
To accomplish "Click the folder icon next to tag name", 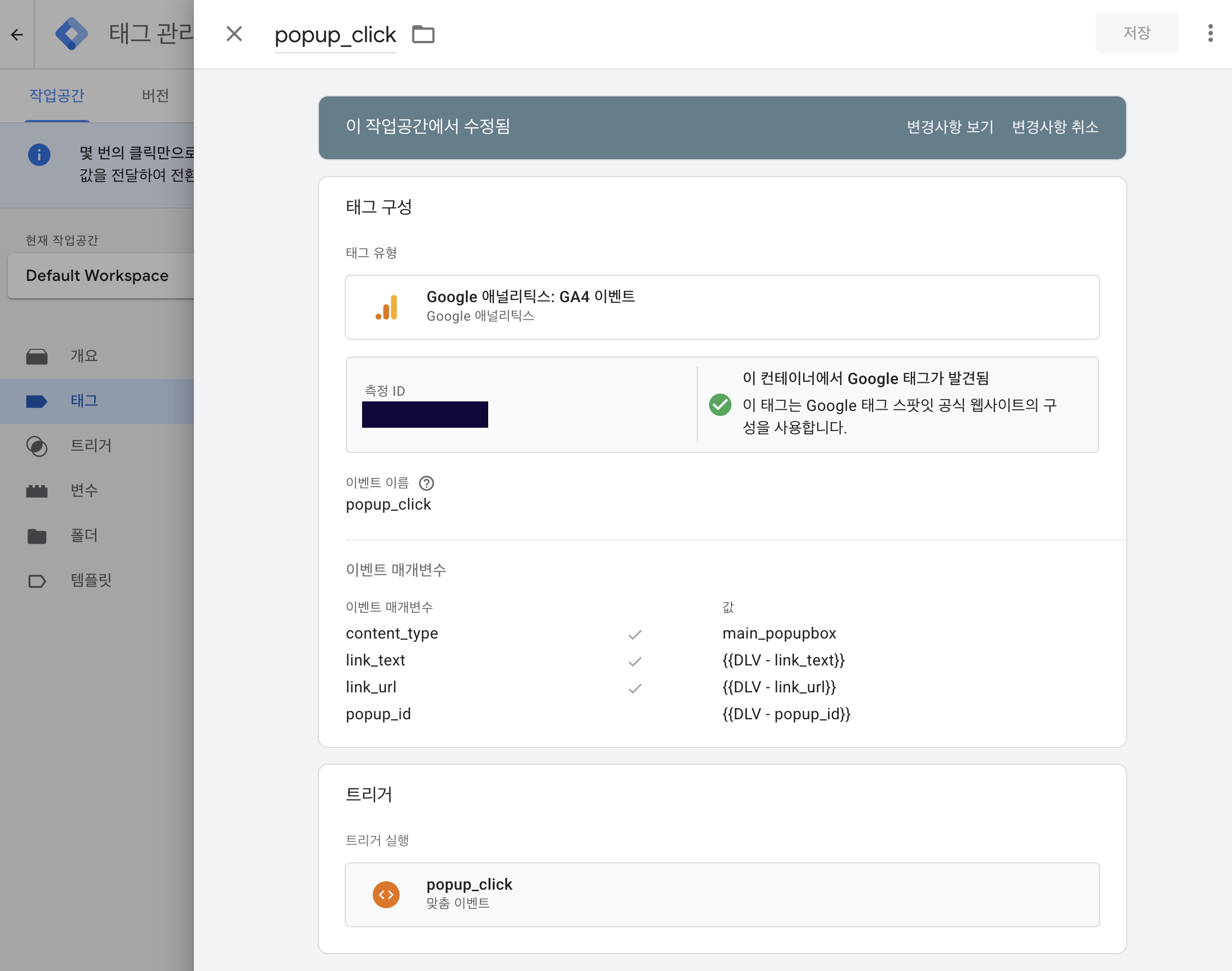I will coord(423,34).
